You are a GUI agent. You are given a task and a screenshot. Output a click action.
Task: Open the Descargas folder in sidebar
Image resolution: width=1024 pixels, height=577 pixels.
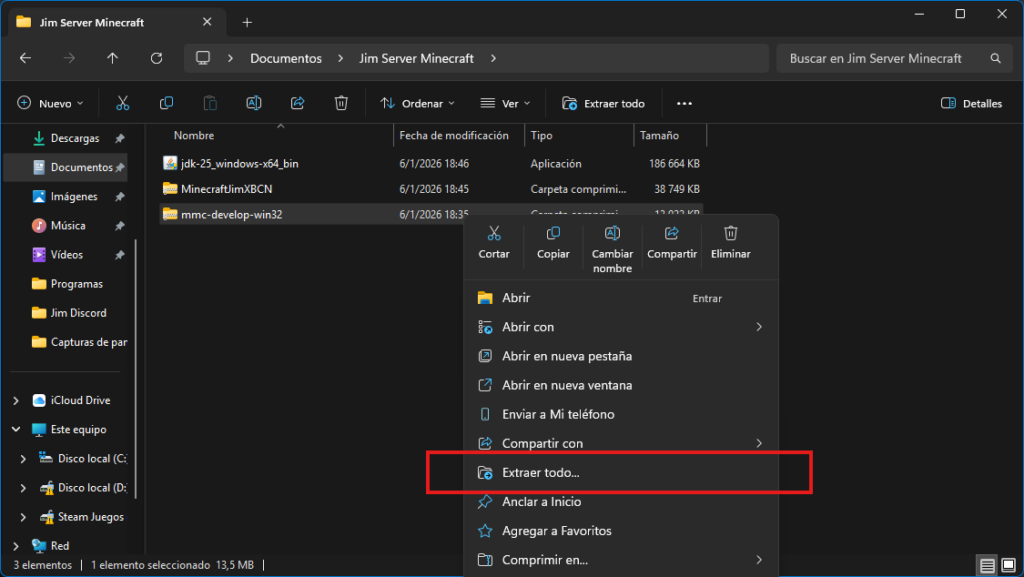74,138
